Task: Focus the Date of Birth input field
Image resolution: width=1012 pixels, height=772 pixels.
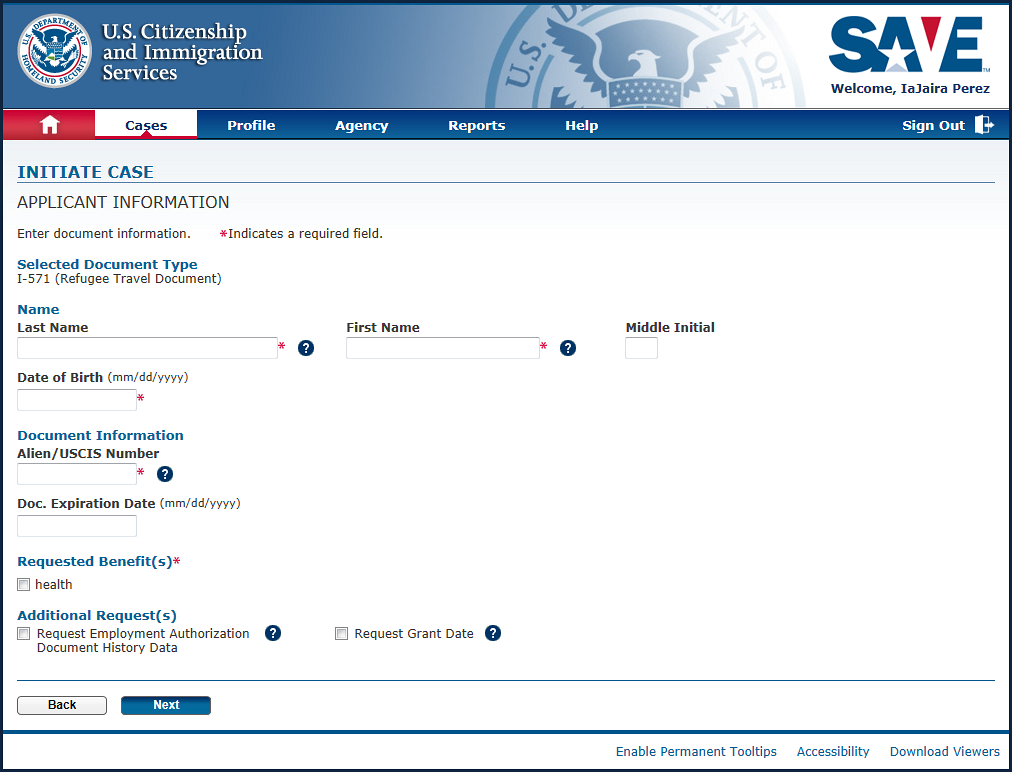Action: coord(77,400)
